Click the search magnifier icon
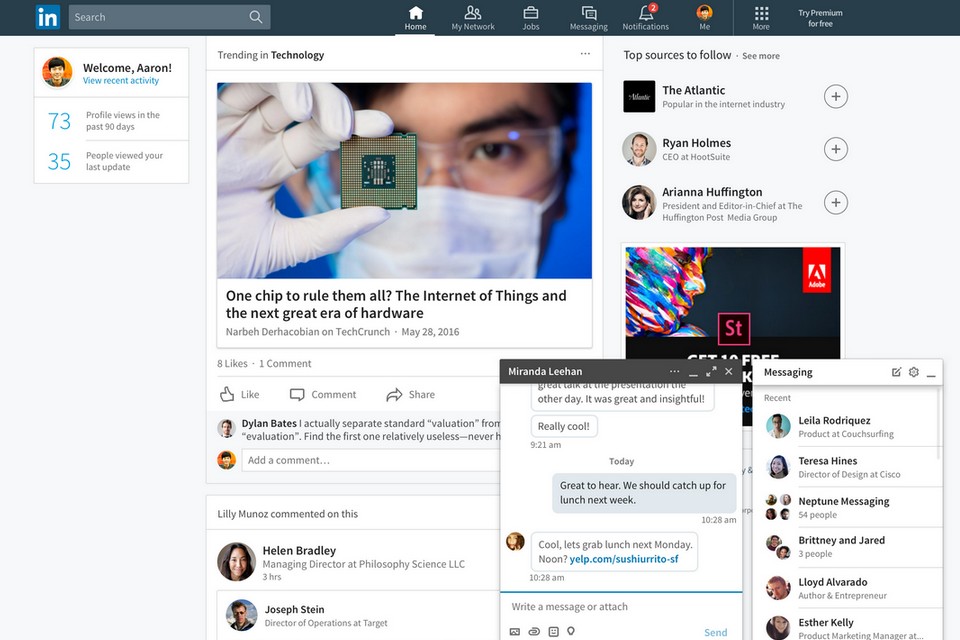The image size is (960, 640). click(256, 17)
